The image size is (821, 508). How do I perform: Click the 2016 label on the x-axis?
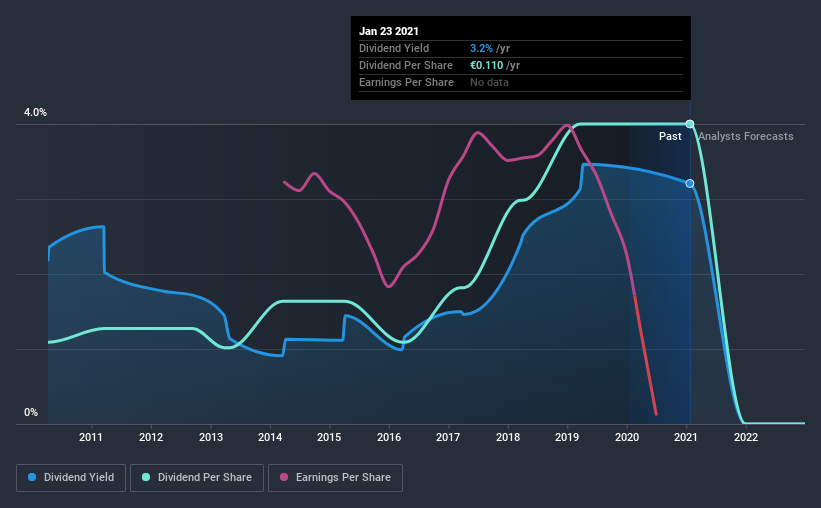(389, 437)
